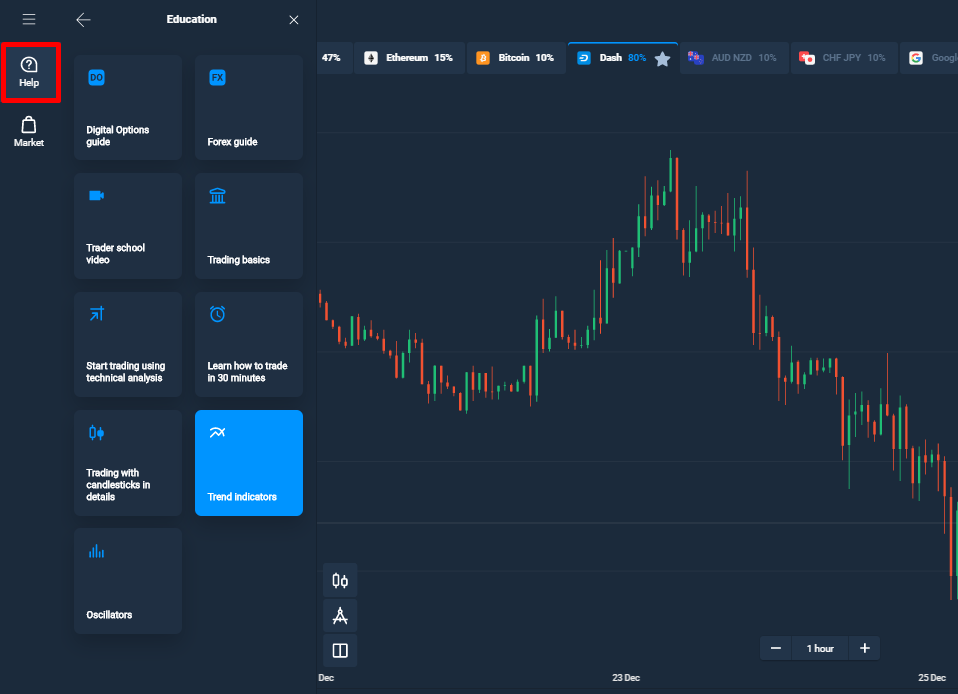Switch to the Ethereum 15% tab
Screen dimensions: 958x694
point(410,58)
